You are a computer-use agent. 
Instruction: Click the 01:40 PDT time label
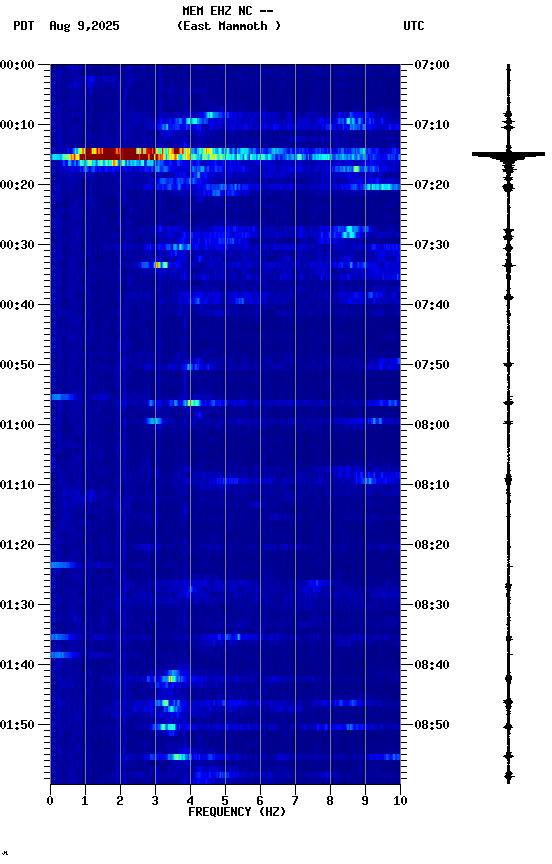point(17,665)
